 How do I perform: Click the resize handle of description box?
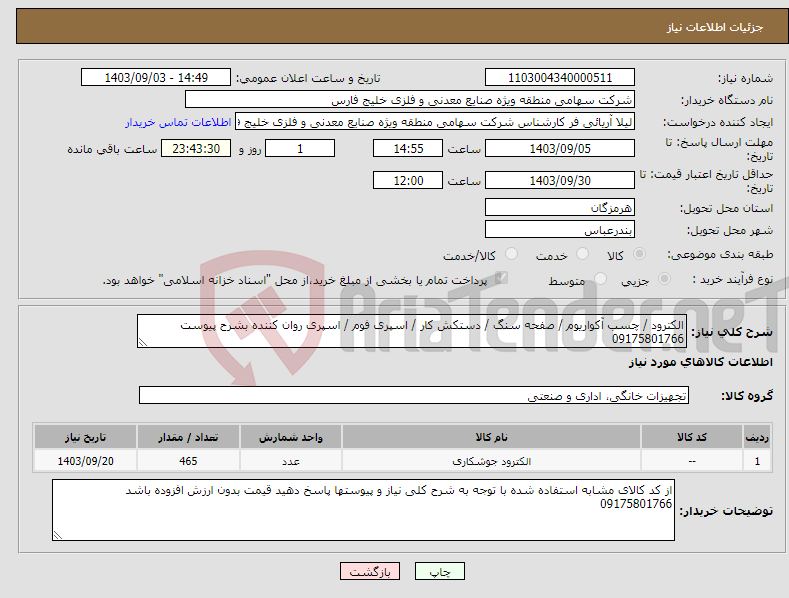(143, 343)
